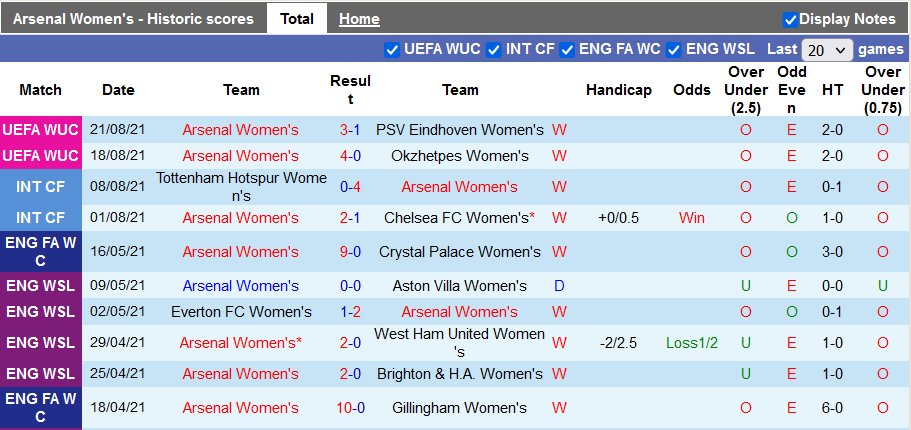Click the 3-1 PSV match result
Image resolution: width=911 pixels, height=430 pixels.
tap(350, 130)
